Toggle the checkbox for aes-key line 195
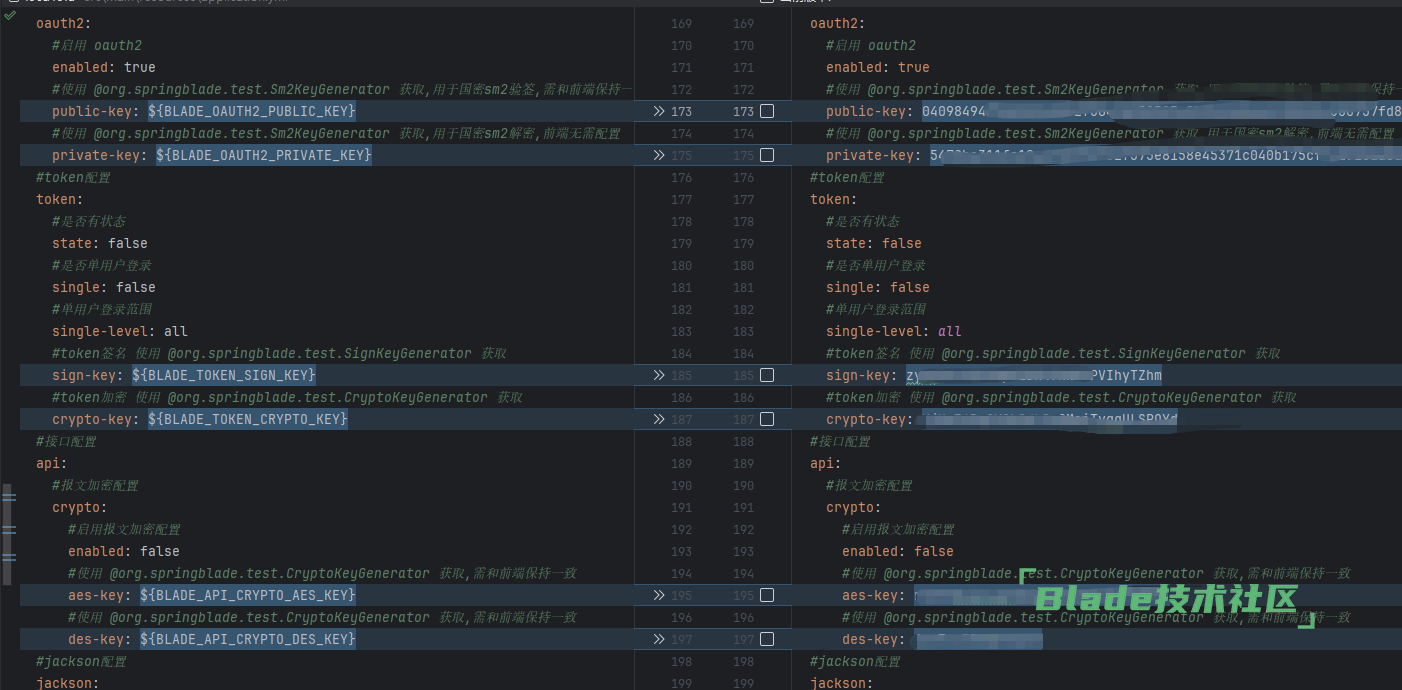The height and width of the screenshot is (690, 1402). [767, 595]
